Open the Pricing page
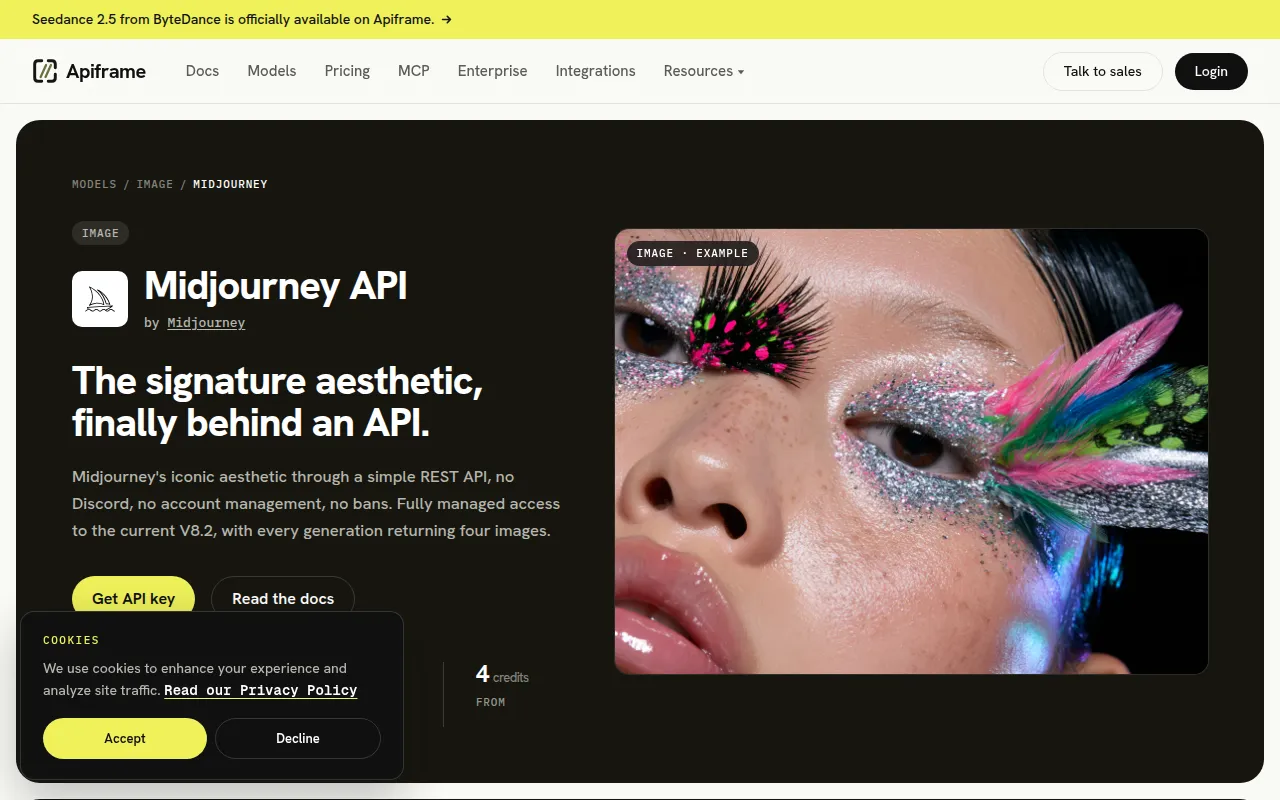 tap(347, 71)
